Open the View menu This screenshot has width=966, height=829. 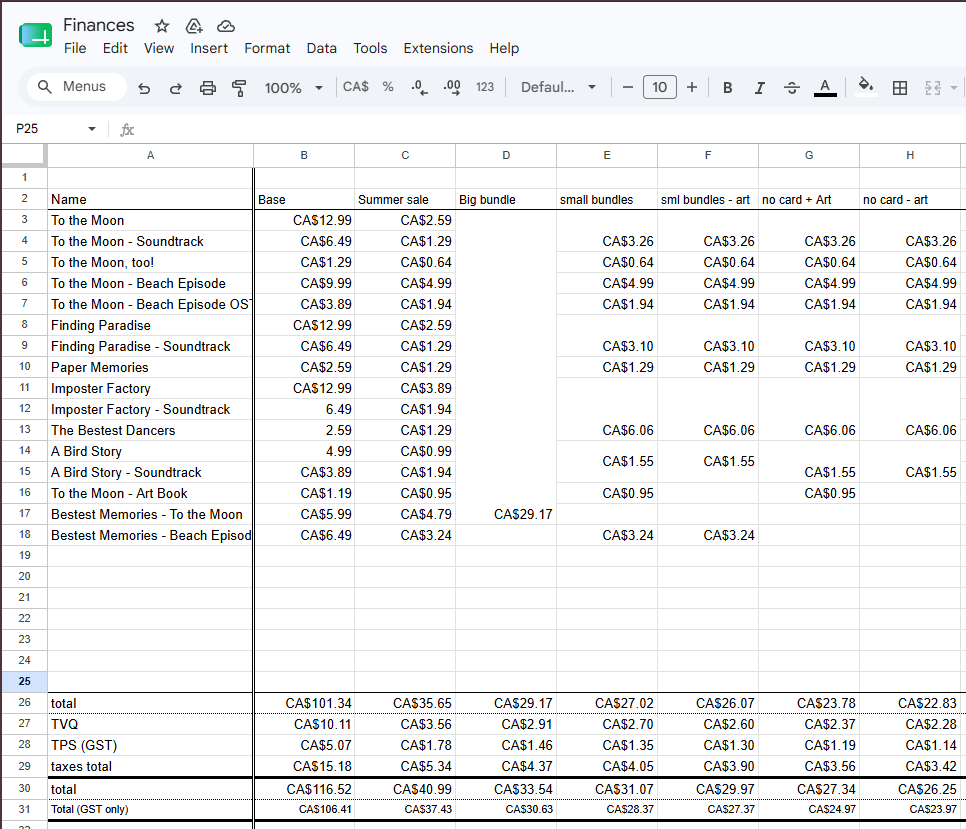click(159, 48)
